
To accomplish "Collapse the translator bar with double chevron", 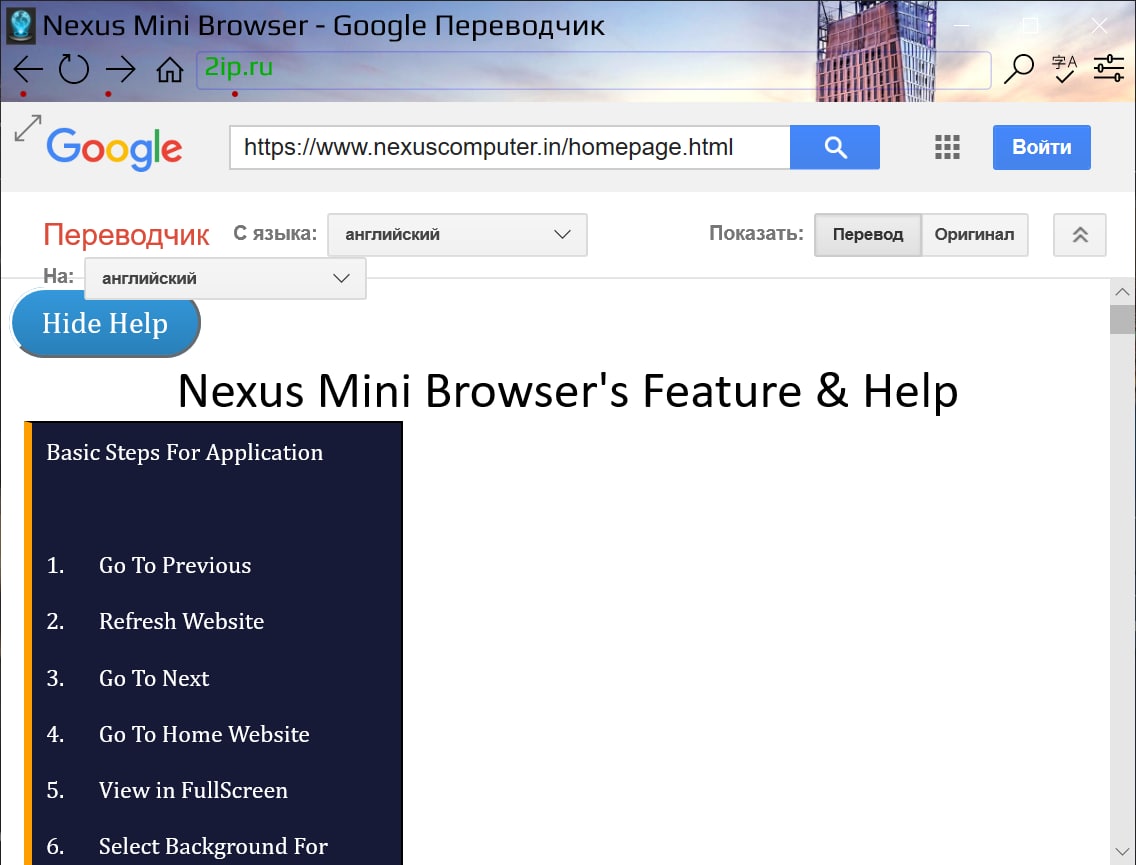I will (x=1079, y=235).
